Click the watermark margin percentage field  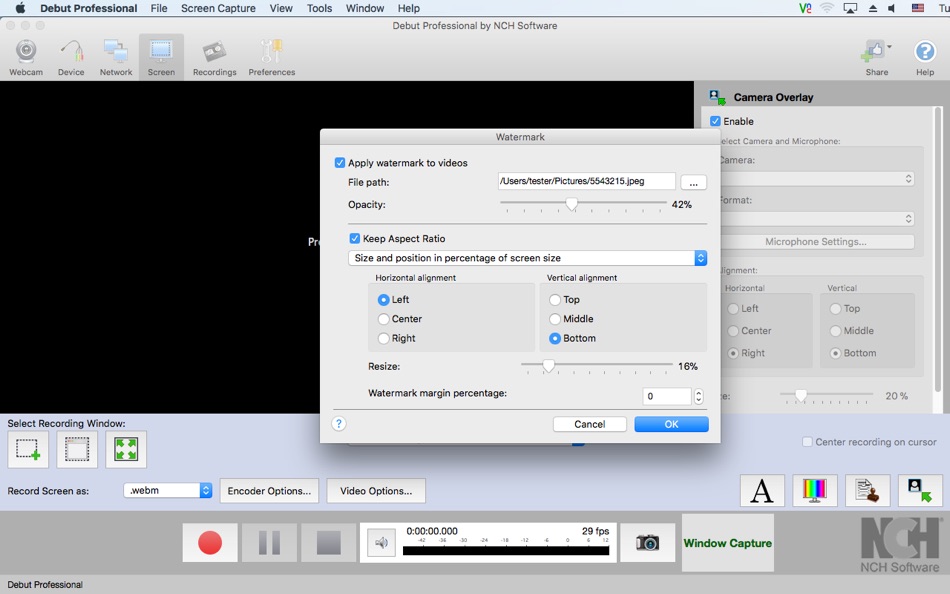[667, 396]
